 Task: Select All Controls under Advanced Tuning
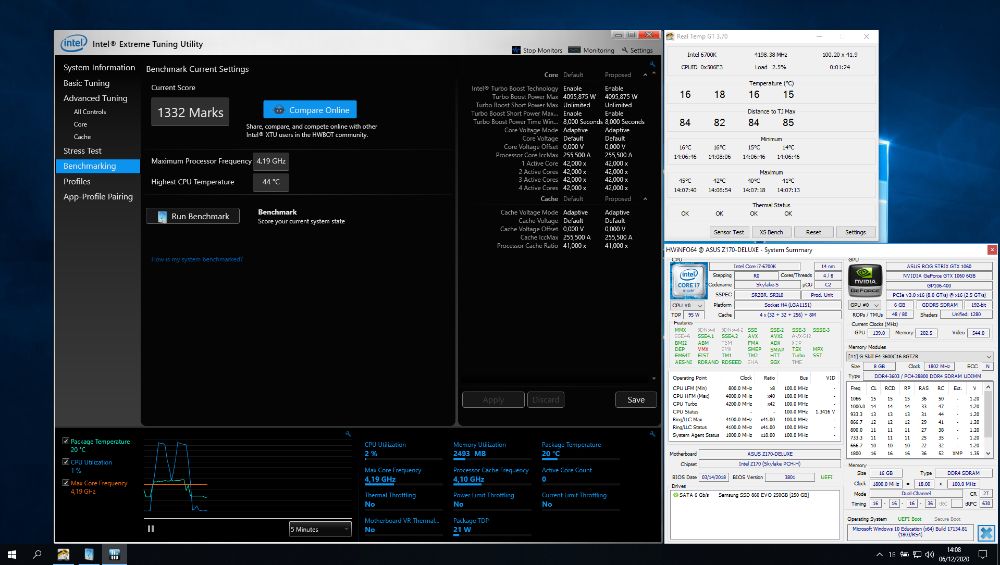click(x=89, y=112)
